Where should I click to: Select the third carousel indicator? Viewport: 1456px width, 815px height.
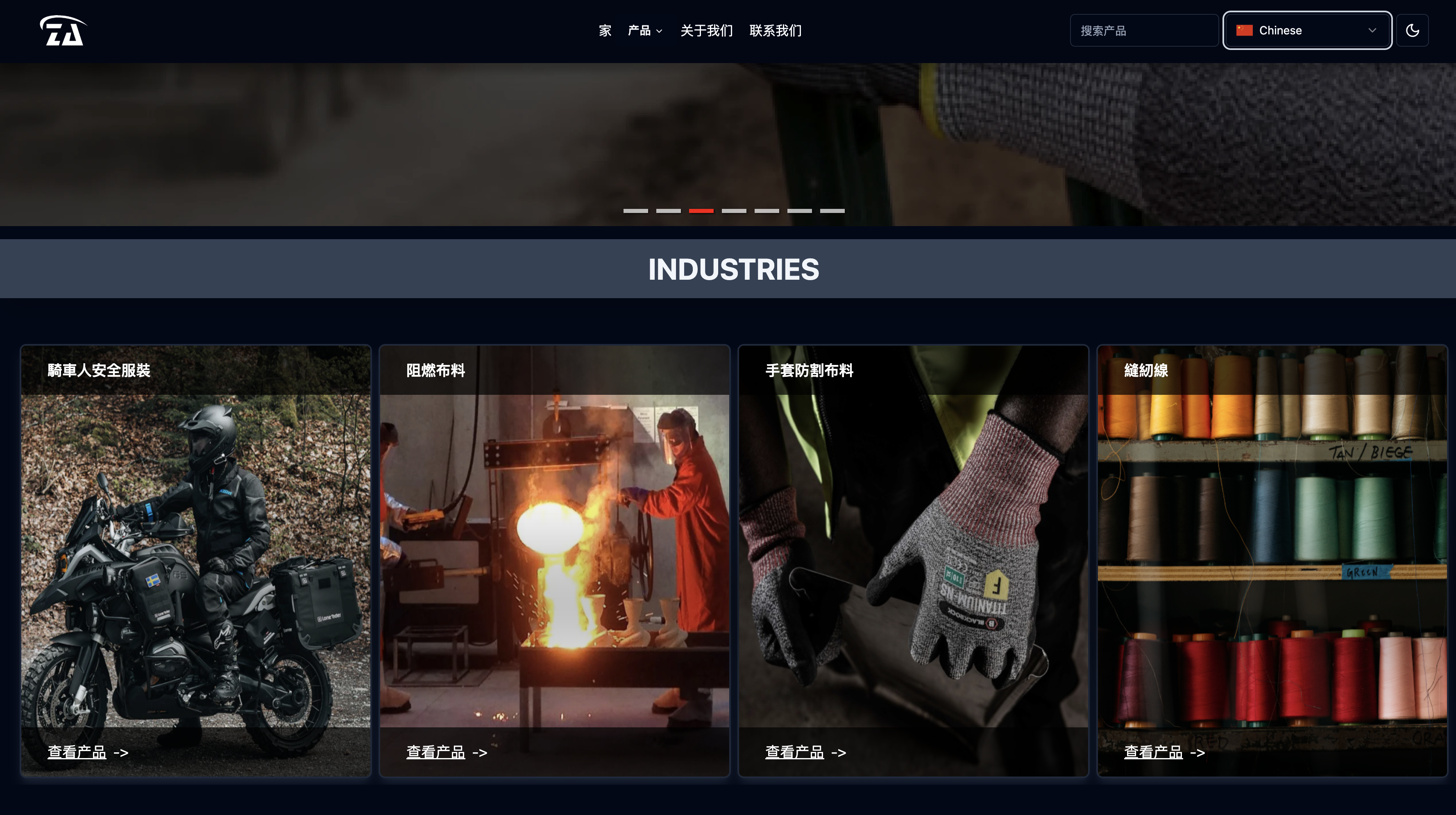click(x=701, y=210)
